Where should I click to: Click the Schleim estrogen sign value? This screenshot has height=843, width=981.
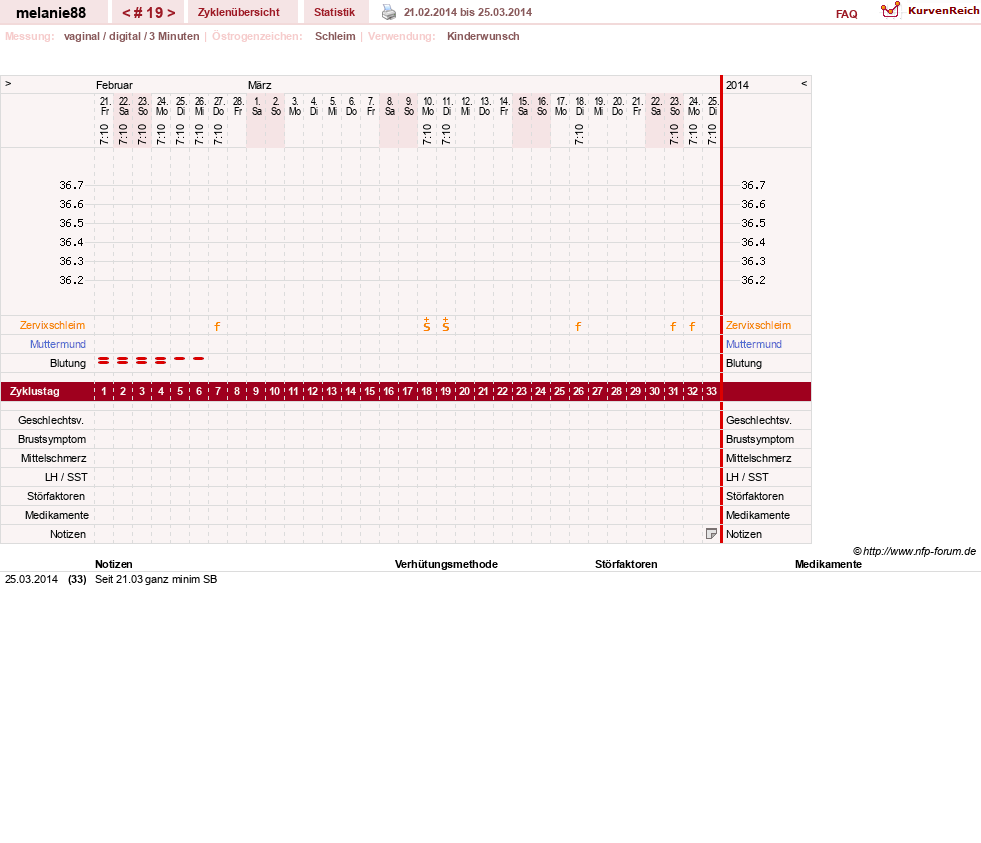[x=335, y=36]
